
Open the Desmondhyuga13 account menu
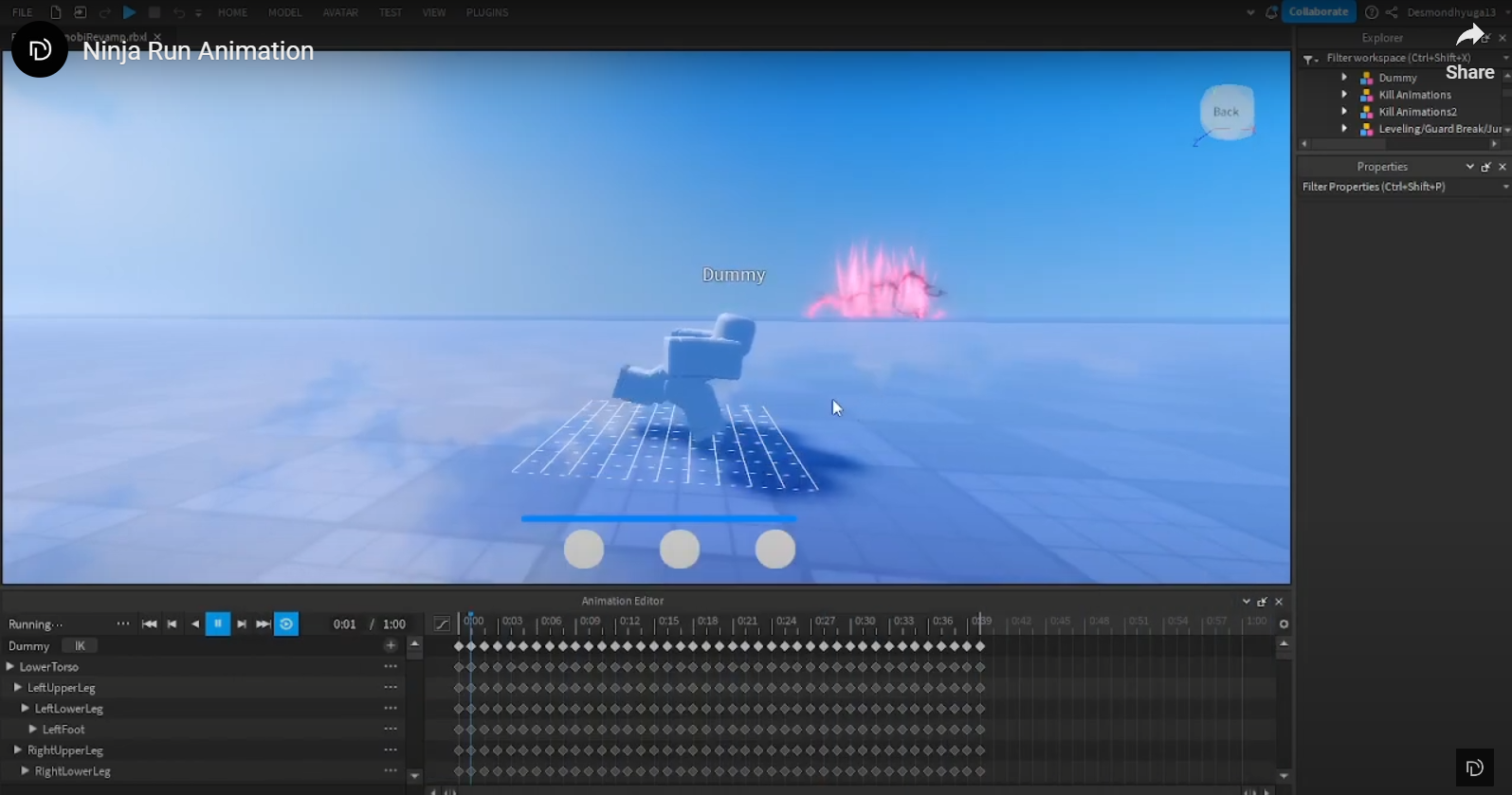[1450, 12]
